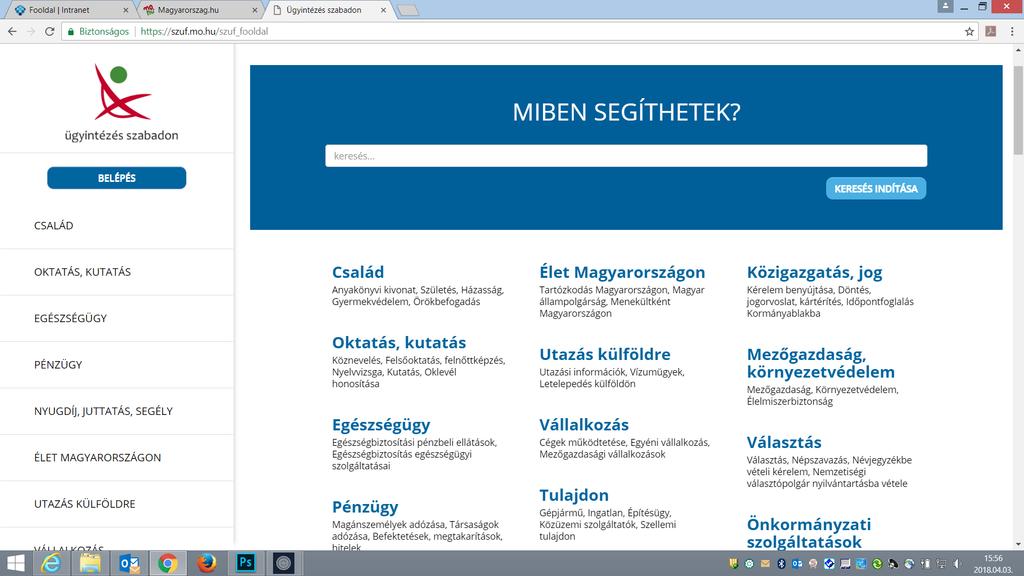This screenshot has height=576, width=1024.
Task: Open the Tulajdon category heading link
Action: point(574,496)
